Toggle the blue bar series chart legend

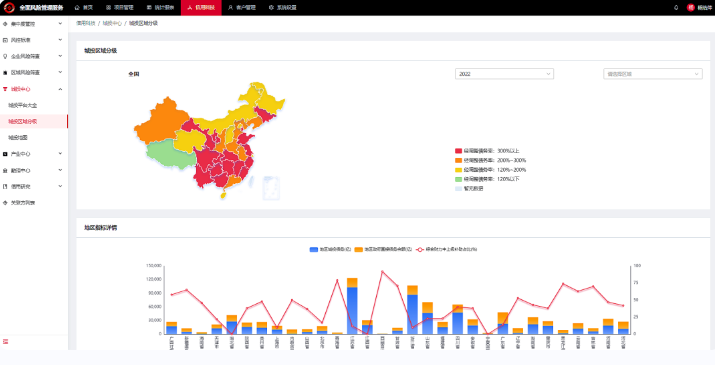click(330, 250)
